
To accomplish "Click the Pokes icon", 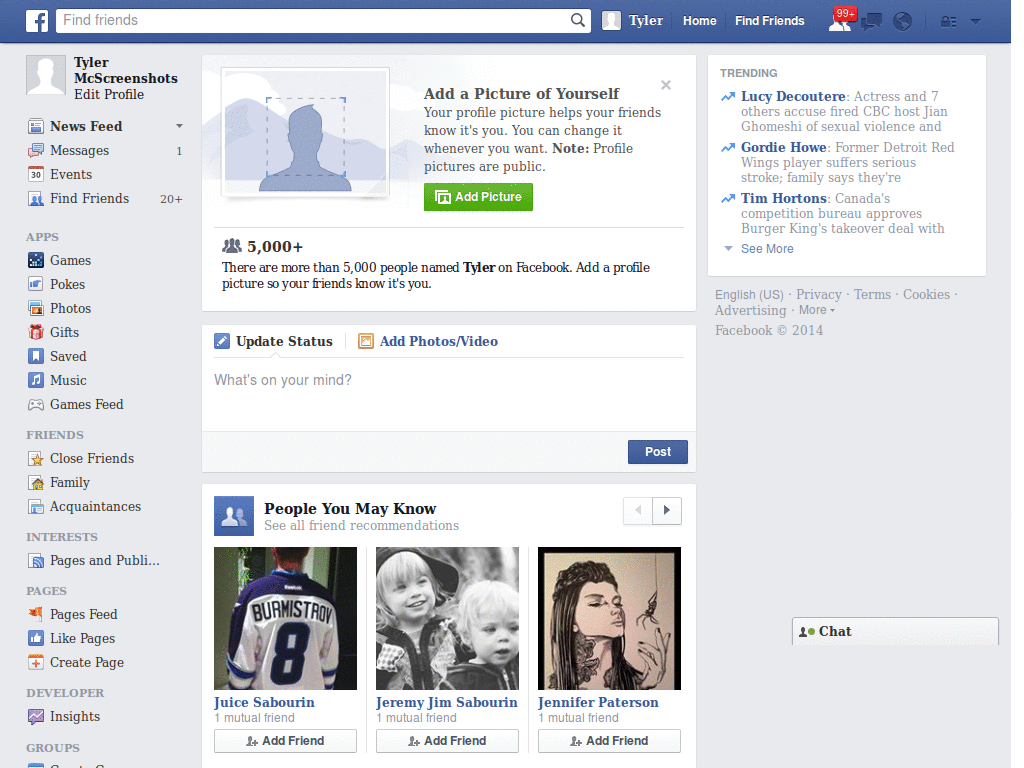I will pos(36,284).
